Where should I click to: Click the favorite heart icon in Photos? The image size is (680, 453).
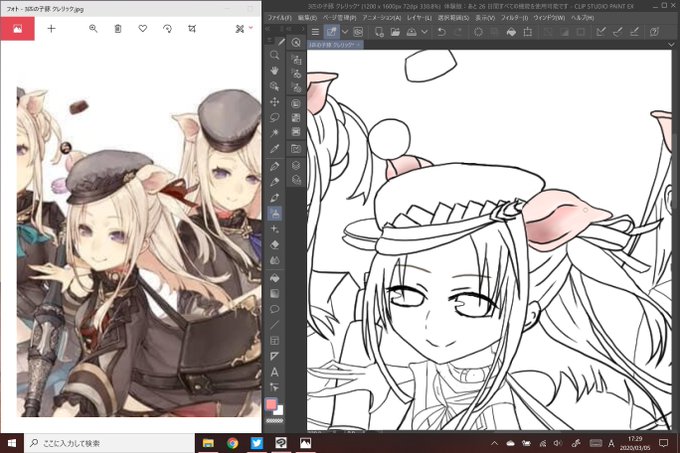pos(143,29)
